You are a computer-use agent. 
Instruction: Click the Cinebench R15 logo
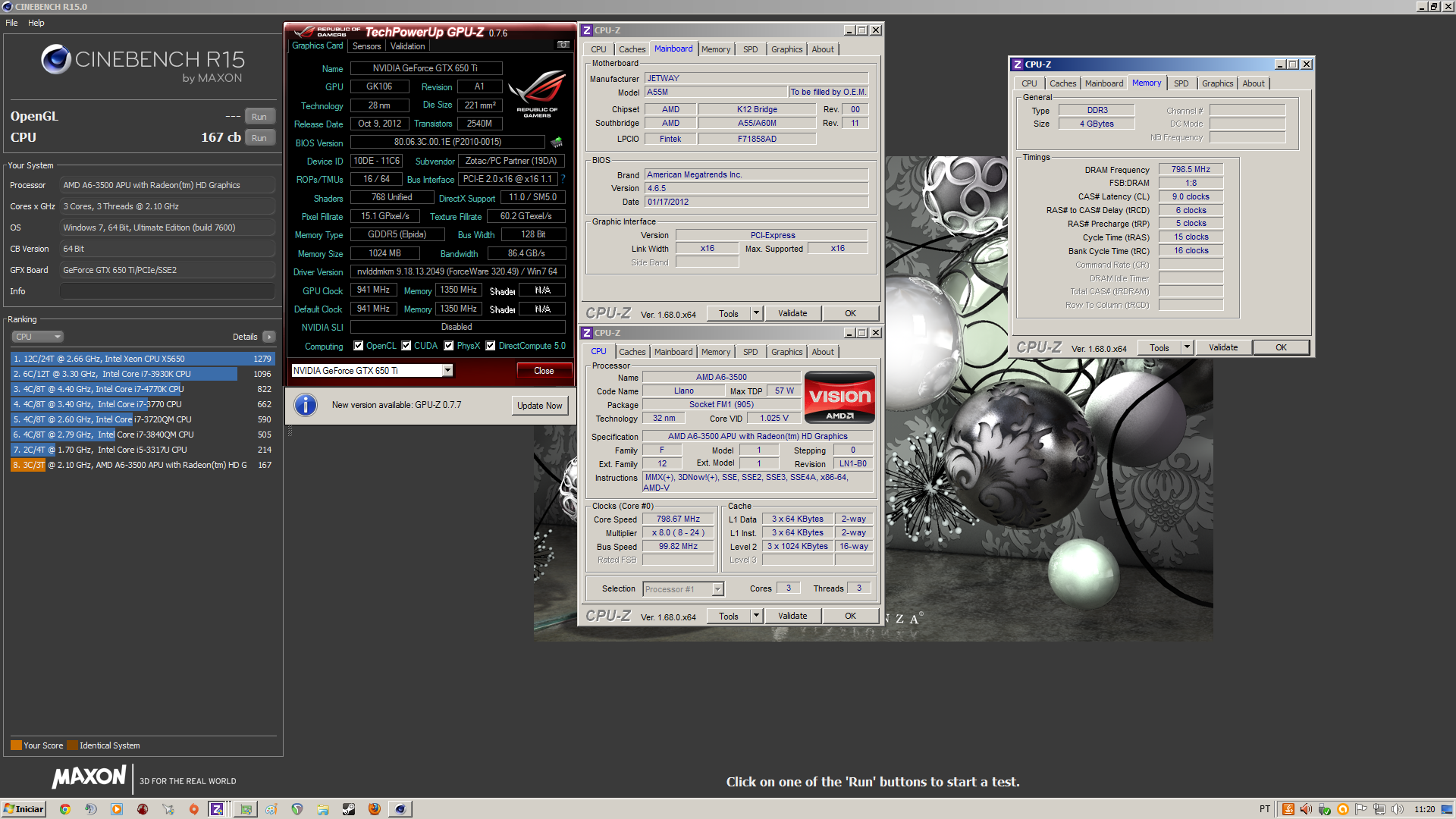tap(143, 64)
